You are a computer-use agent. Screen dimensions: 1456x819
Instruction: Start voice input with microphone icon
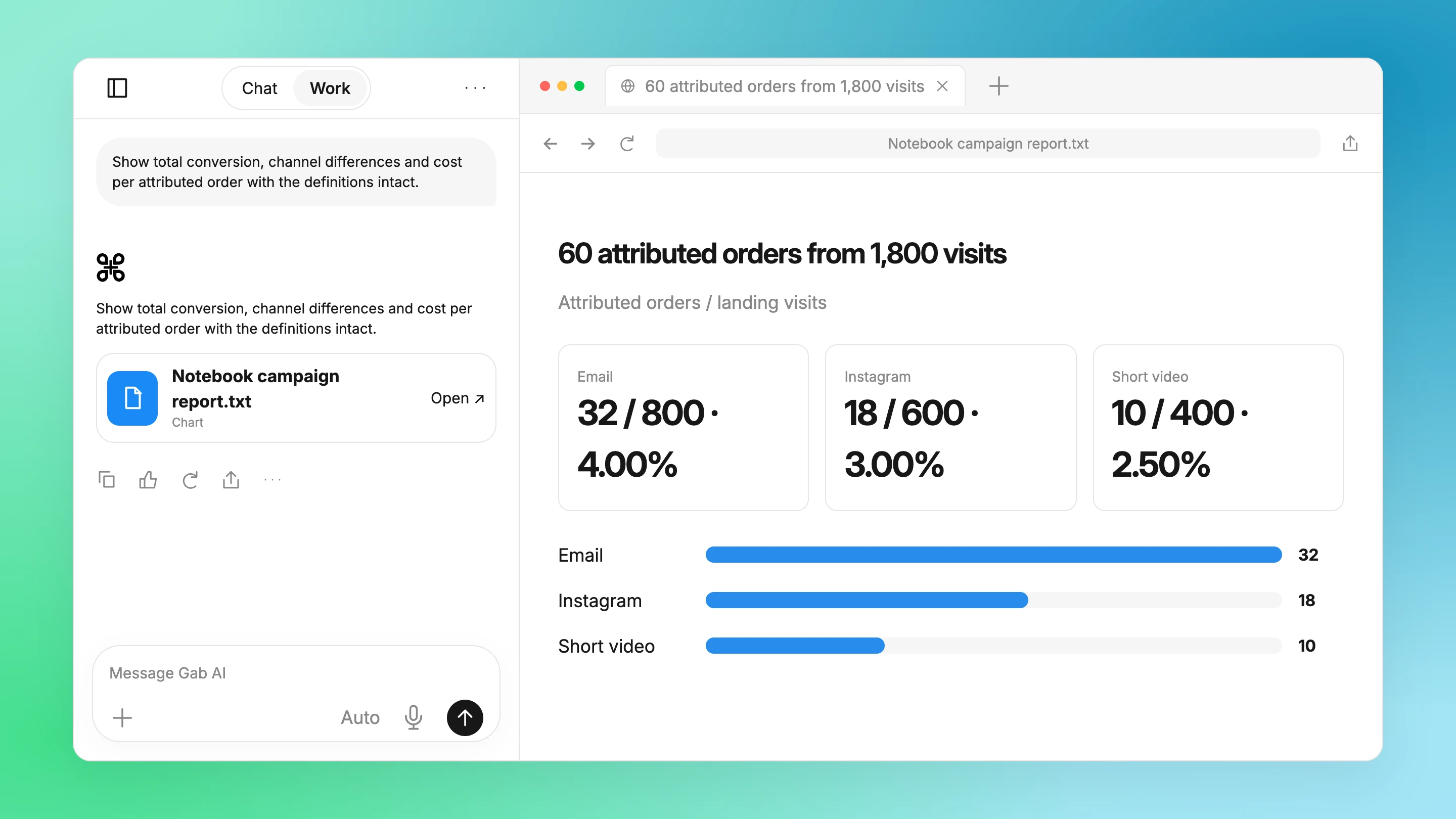413,717
